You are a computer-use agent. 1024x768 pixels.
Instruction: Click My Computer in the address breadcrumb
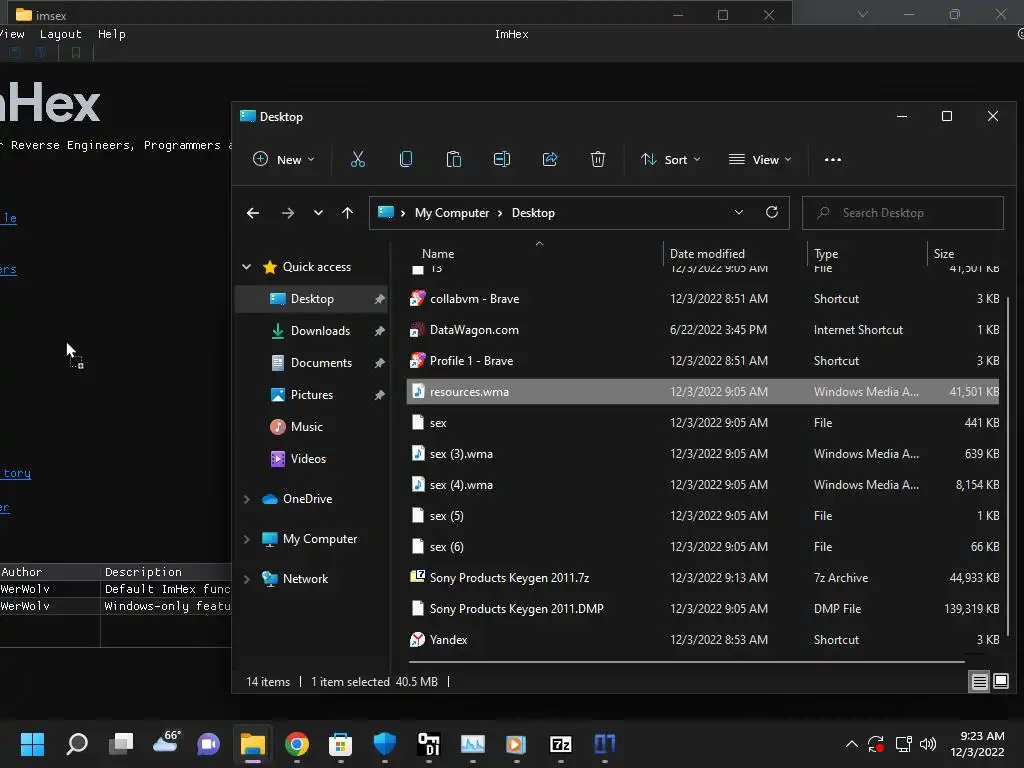(x=452, y=213)
